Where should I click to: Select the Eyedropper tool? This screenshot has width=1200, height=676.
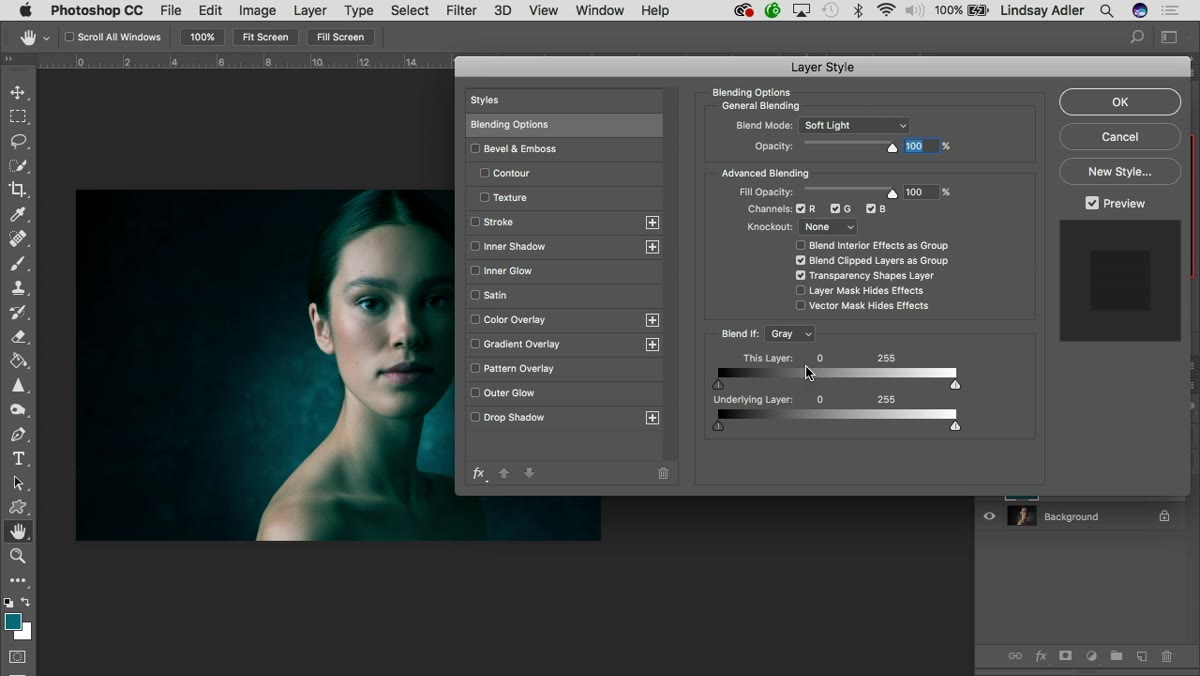point(18,215)
